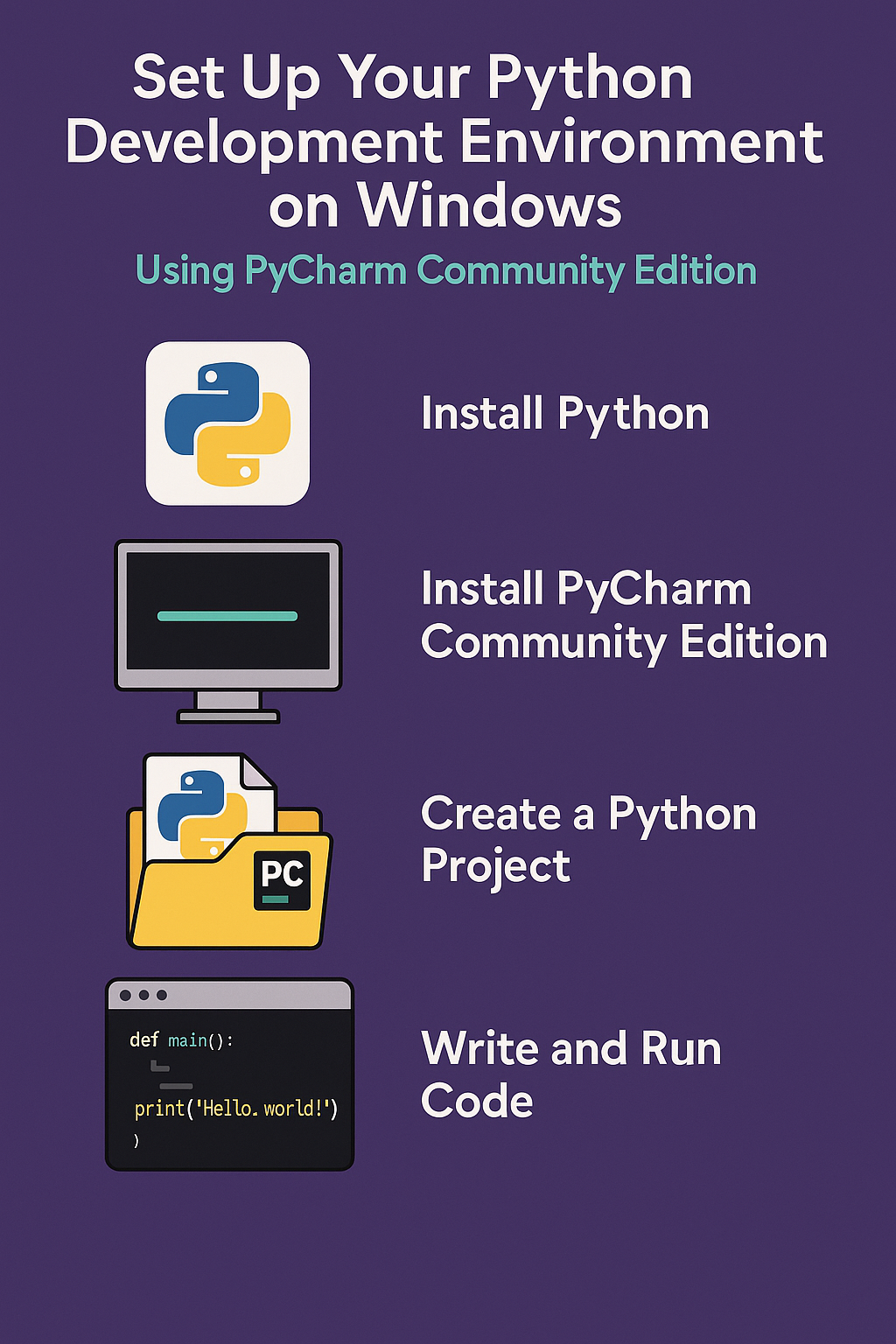The height and width of the screenshot is (1344, 896).
Task: Click the code editor window illustration
Action: pos(229,1074)
